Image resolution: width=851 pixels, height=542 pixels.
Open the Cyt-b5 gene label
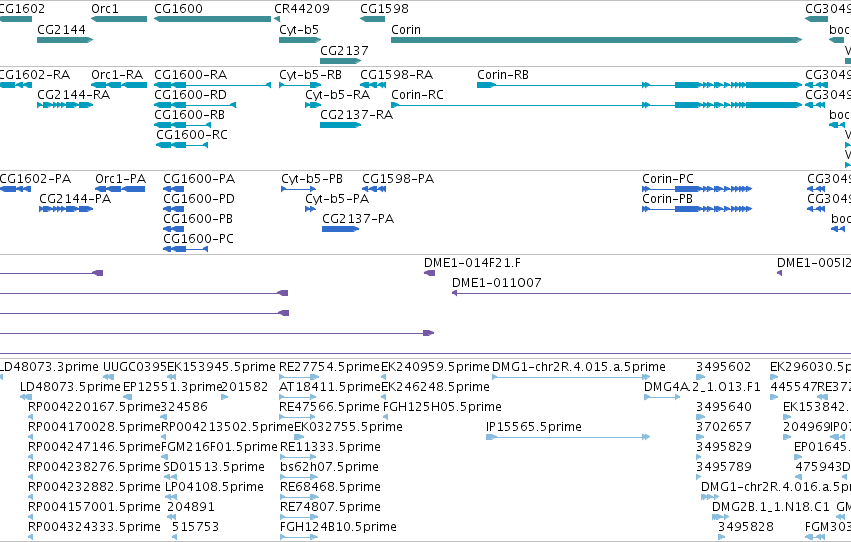click(x=299, y=30)
